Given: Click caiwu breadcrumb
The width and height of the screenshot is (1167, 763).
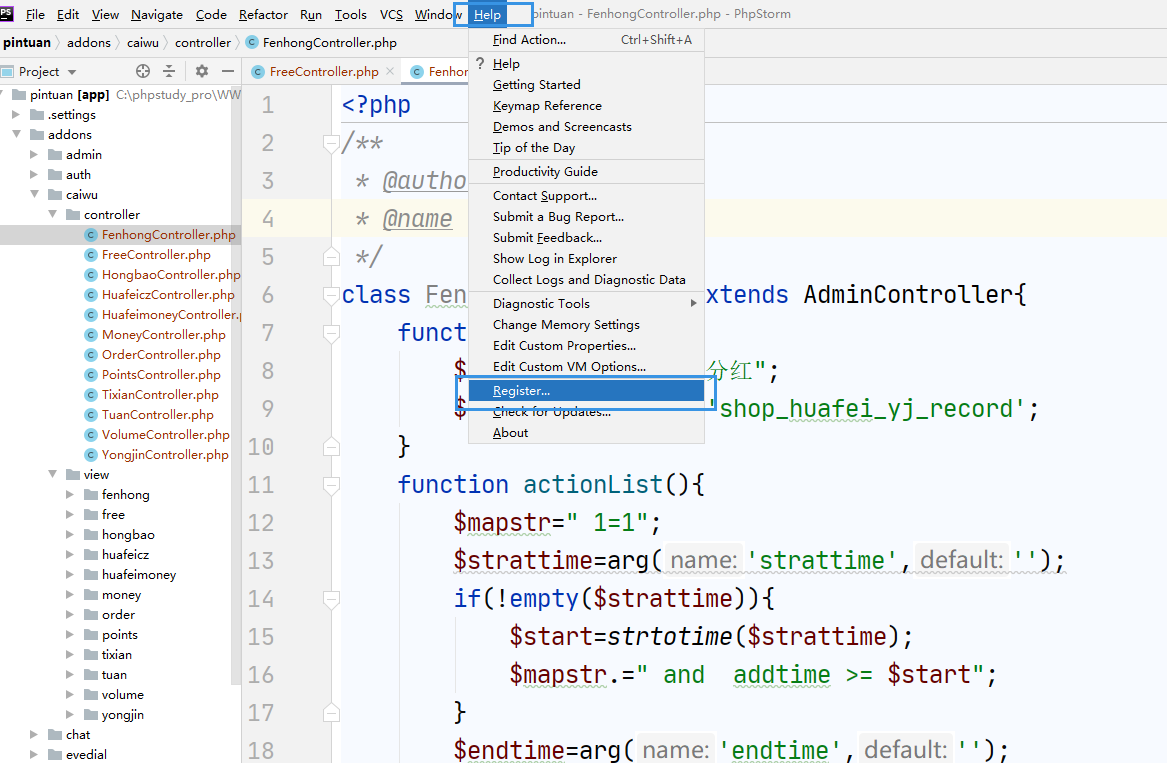Looking at the screenshot, I should point(143,42).
